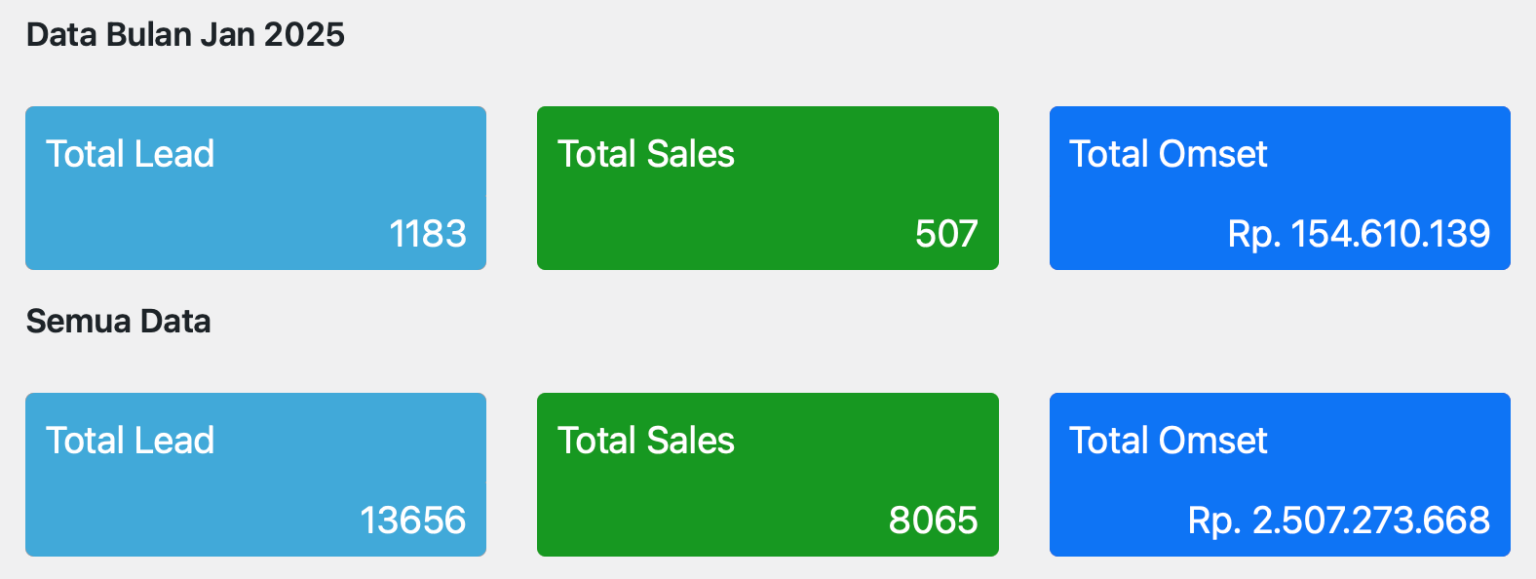Click the "Data Bulan Jan 2025" heading
1536x579 pixels.
coord(185,35)
